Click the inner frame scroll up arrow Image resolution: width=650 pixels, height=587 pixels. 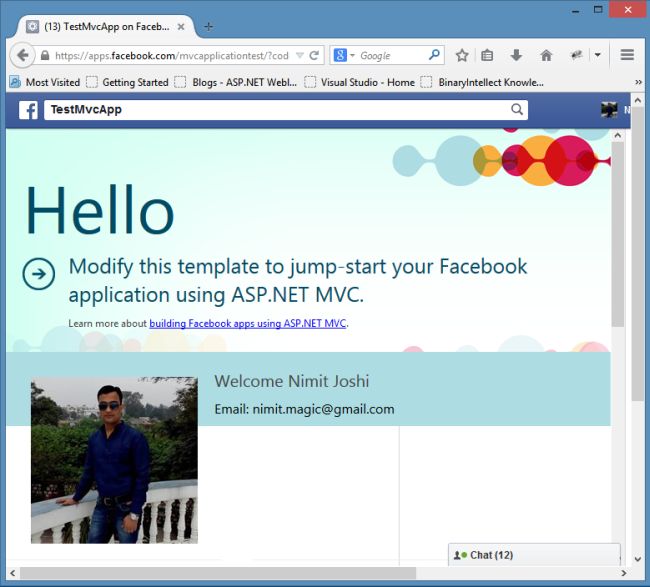618,136
